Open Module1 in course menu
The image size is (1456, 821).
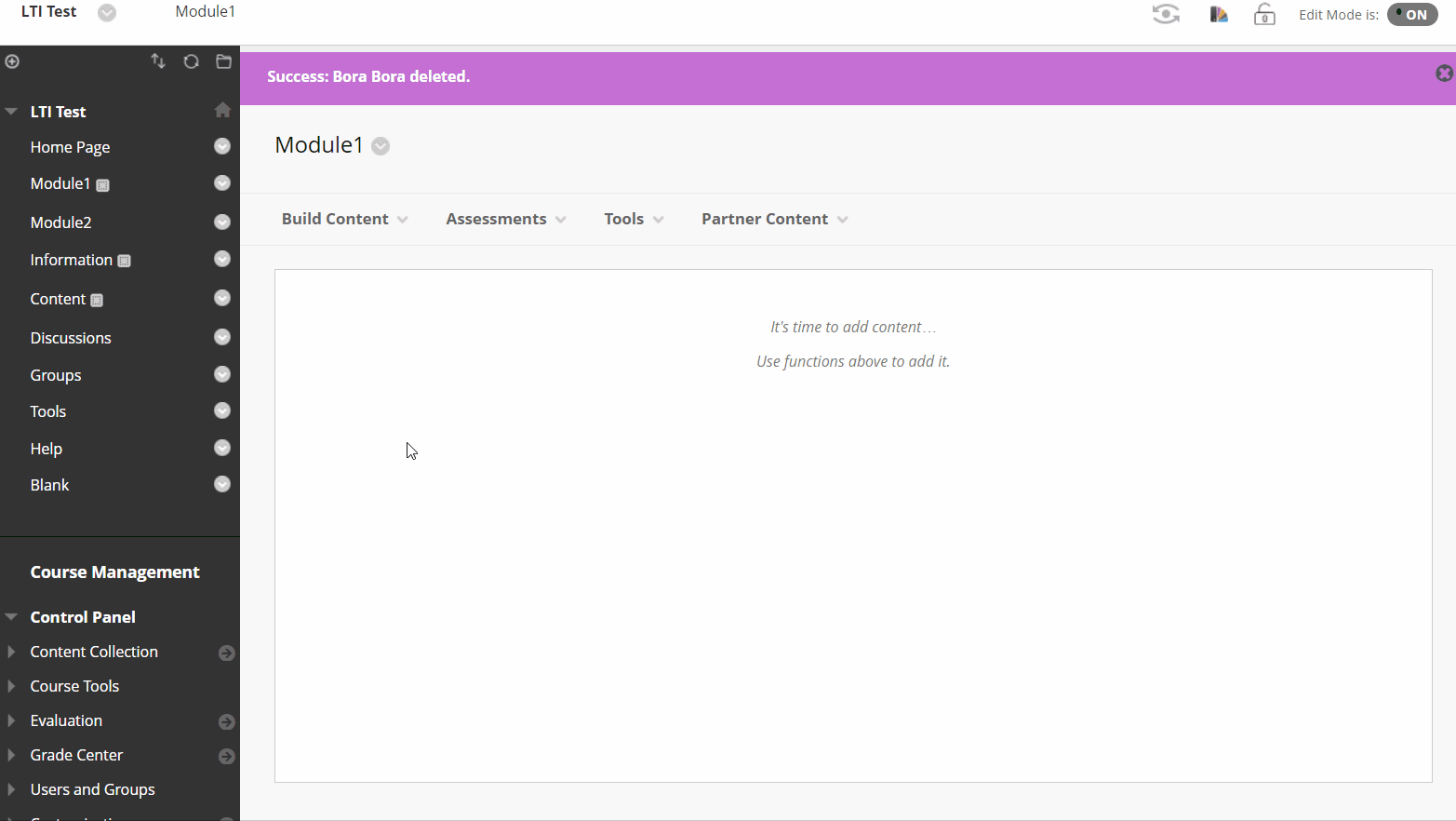click(x=60, y=183)
